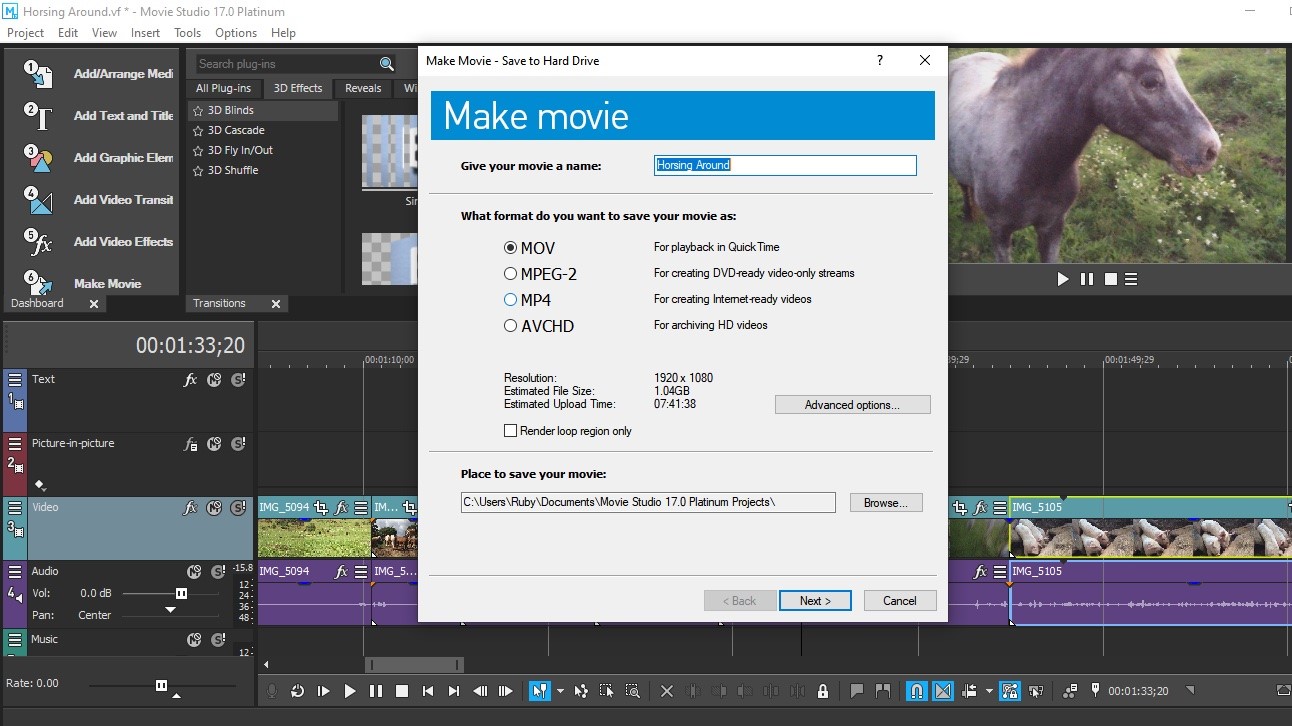Click the Add/Arrange Media dashboard icon

tap(38, 73)
